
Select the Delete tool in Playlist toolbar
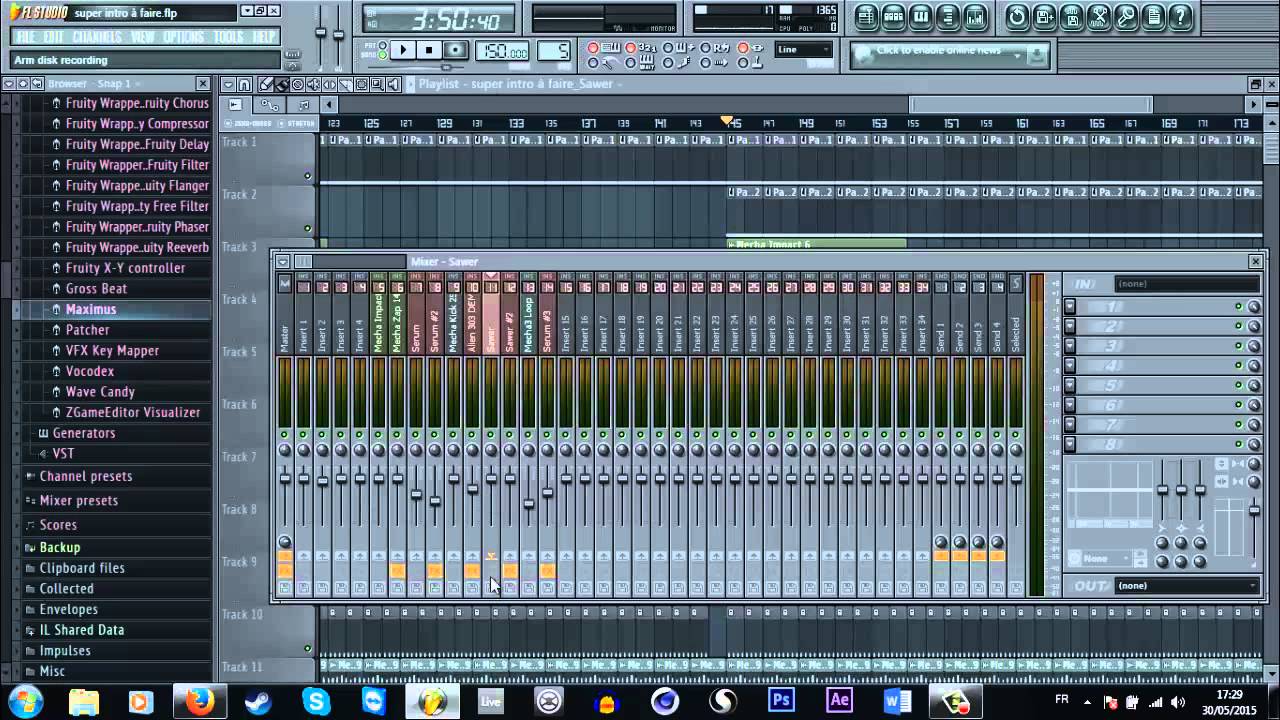(299, 85)
